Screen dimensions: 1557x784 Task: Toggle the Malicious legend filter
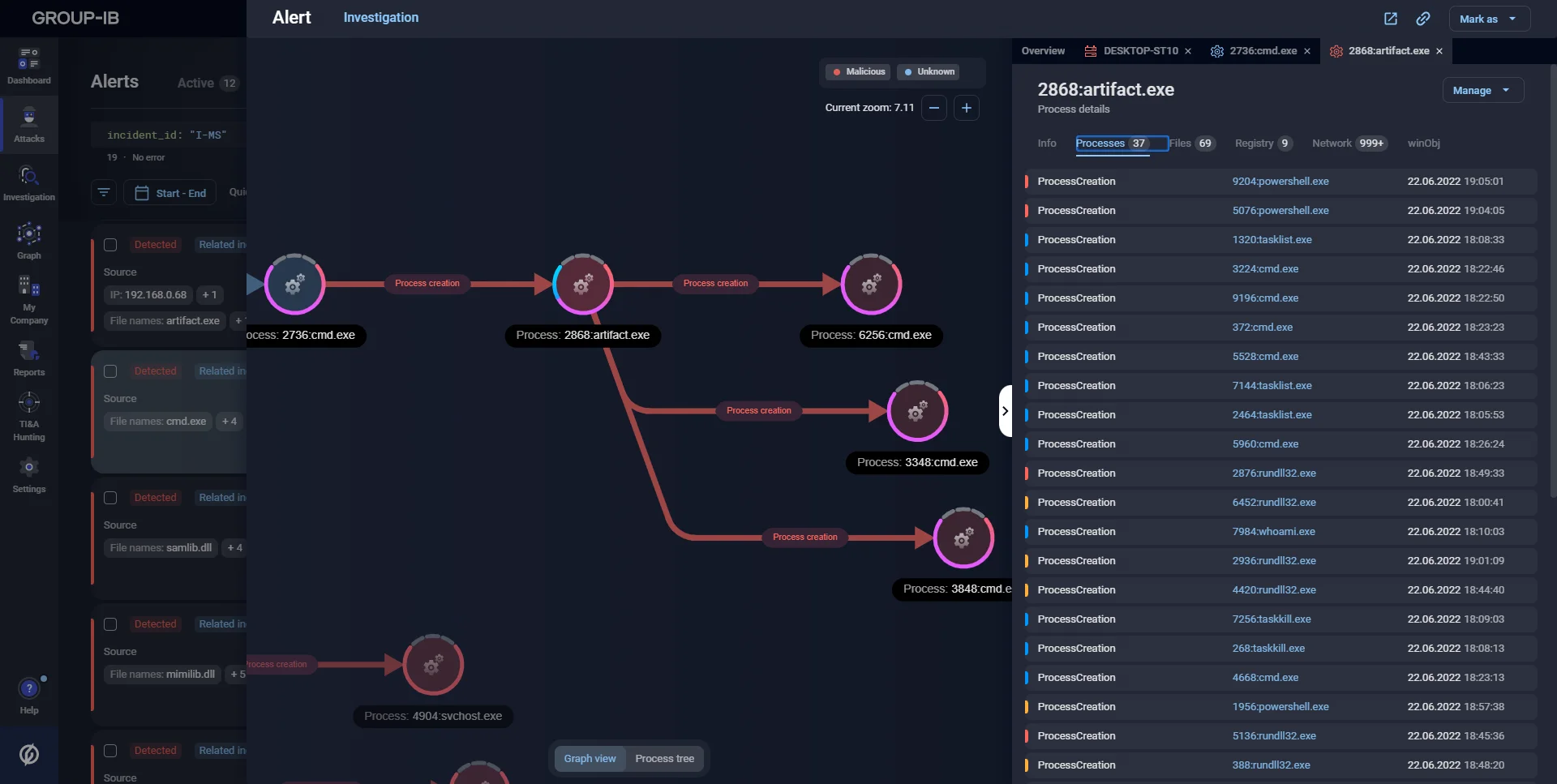click(x=858, y=72)
